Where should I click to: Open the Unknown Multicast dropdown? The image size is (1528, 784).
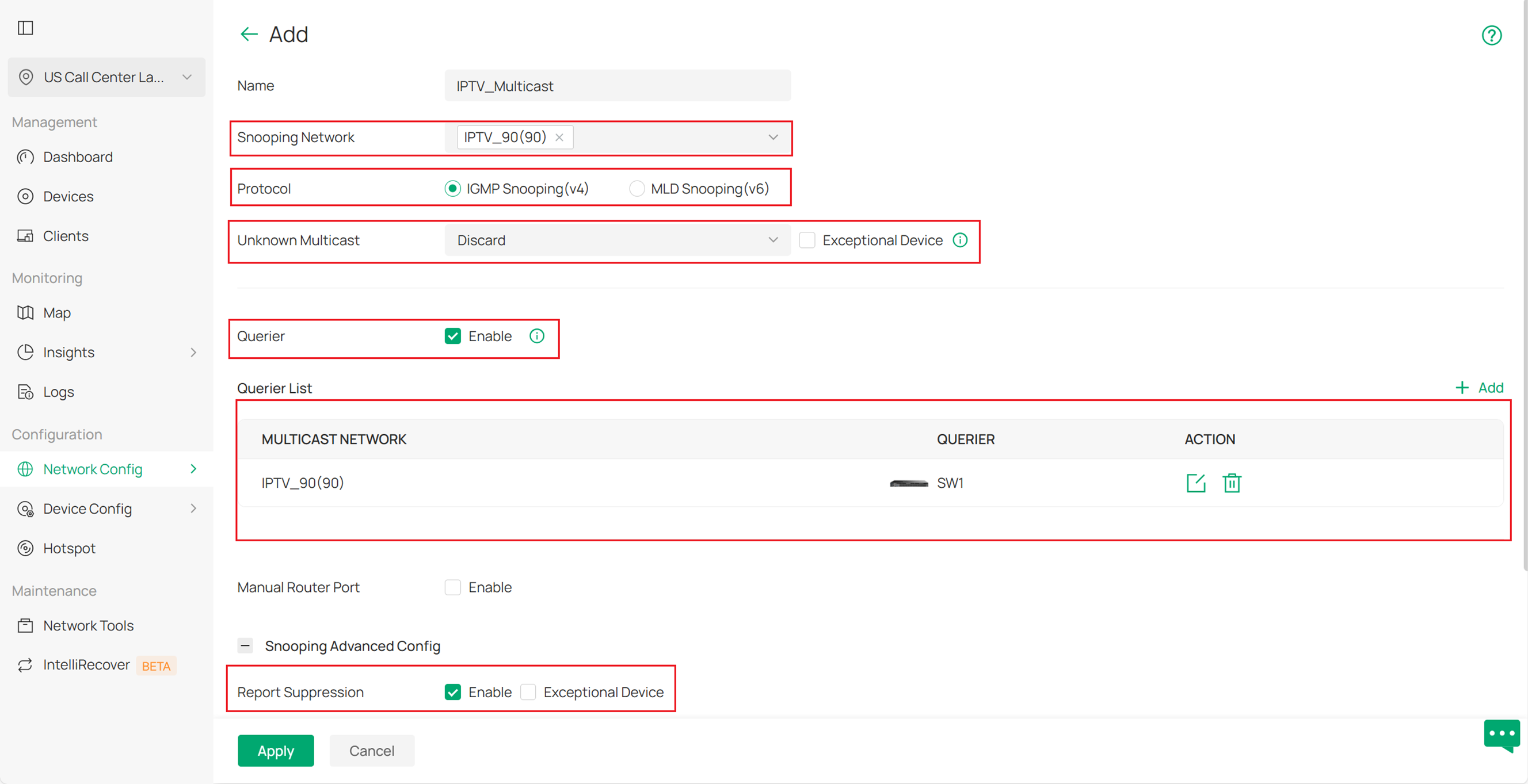pyautogui.click(x=773, y=240)
